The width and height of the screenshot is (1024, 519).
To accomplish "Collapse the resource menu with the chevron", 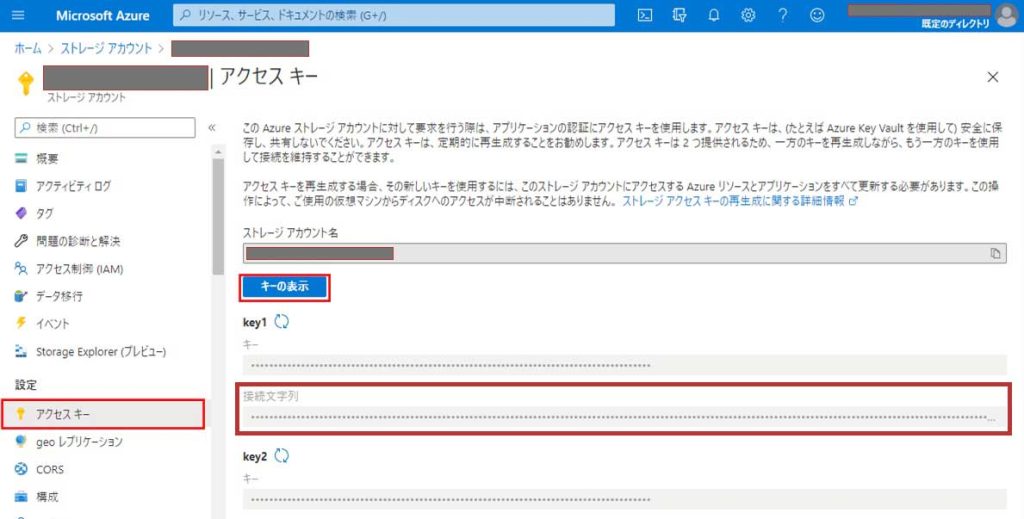I will 212,128.
